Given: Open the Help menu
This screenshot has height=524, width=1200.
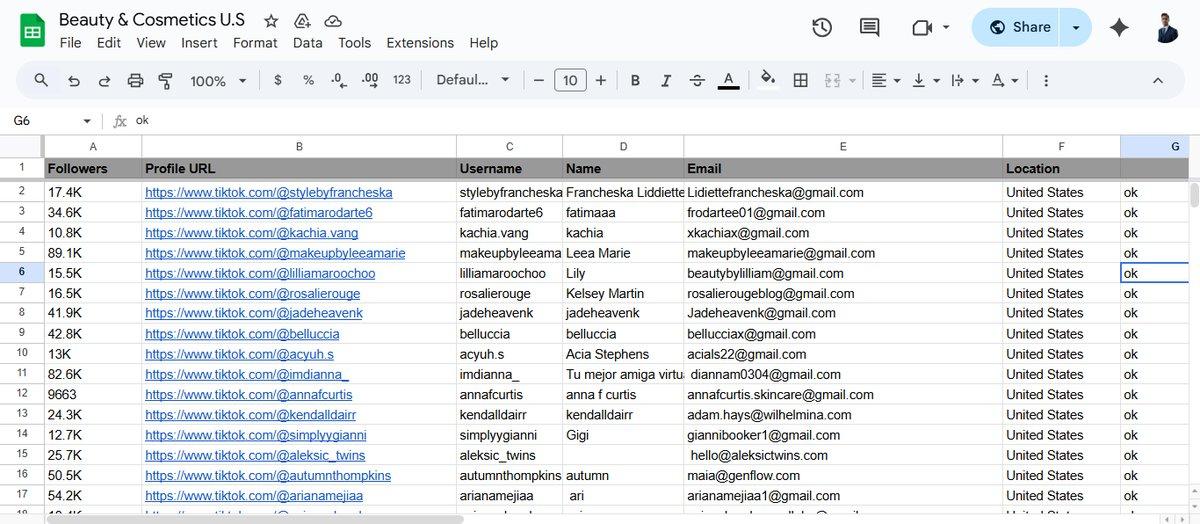Looking at the screenshot, I should pos(483,43).
